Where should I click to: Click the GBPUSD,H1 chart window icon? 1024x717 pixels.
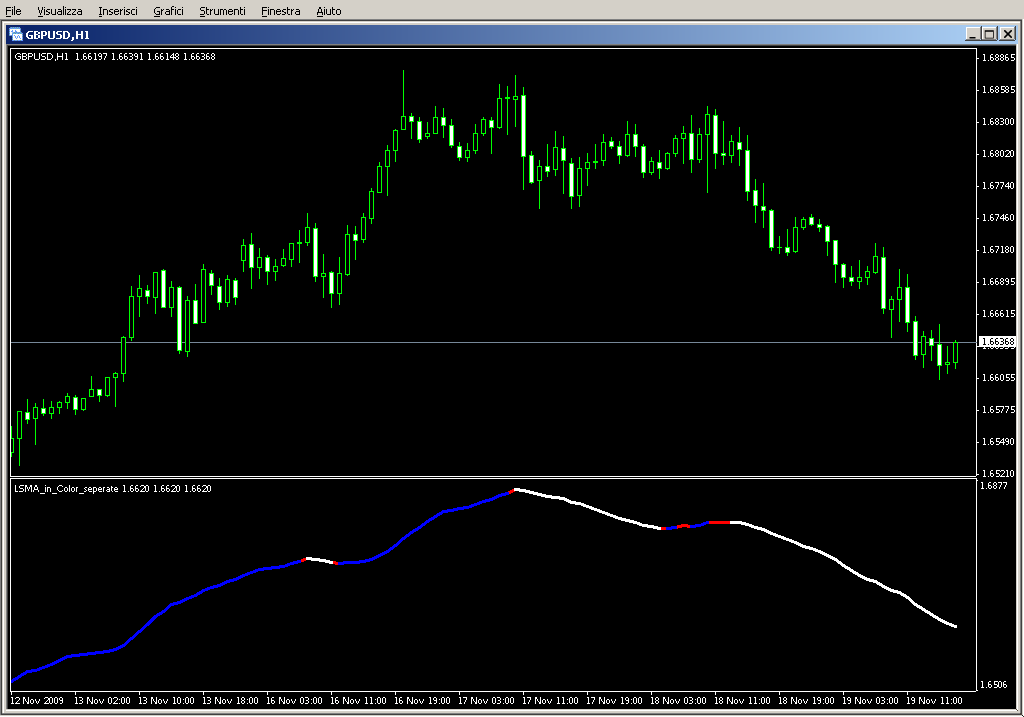coord(16,35)
